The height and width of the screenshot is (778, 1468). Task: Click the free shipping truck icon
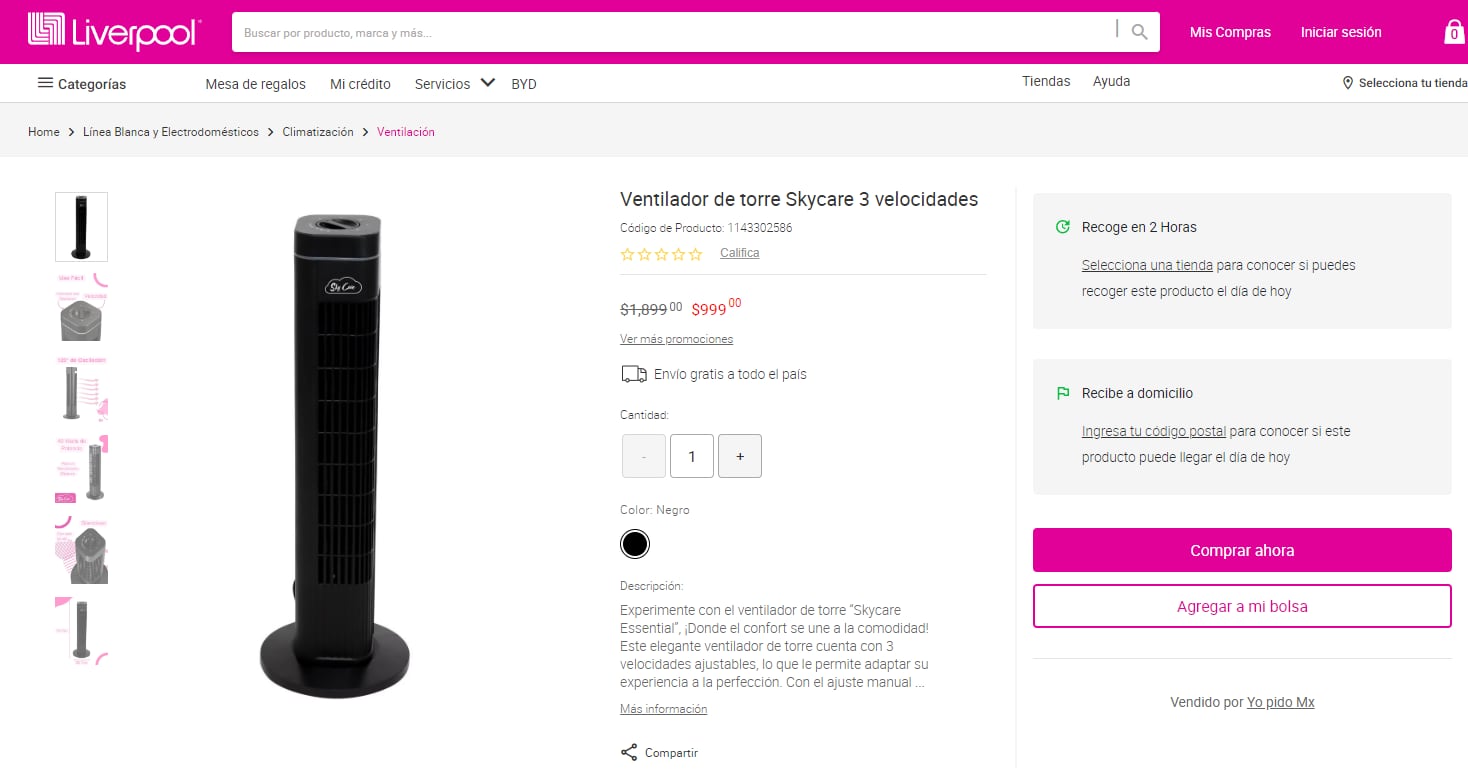(633, 373)
